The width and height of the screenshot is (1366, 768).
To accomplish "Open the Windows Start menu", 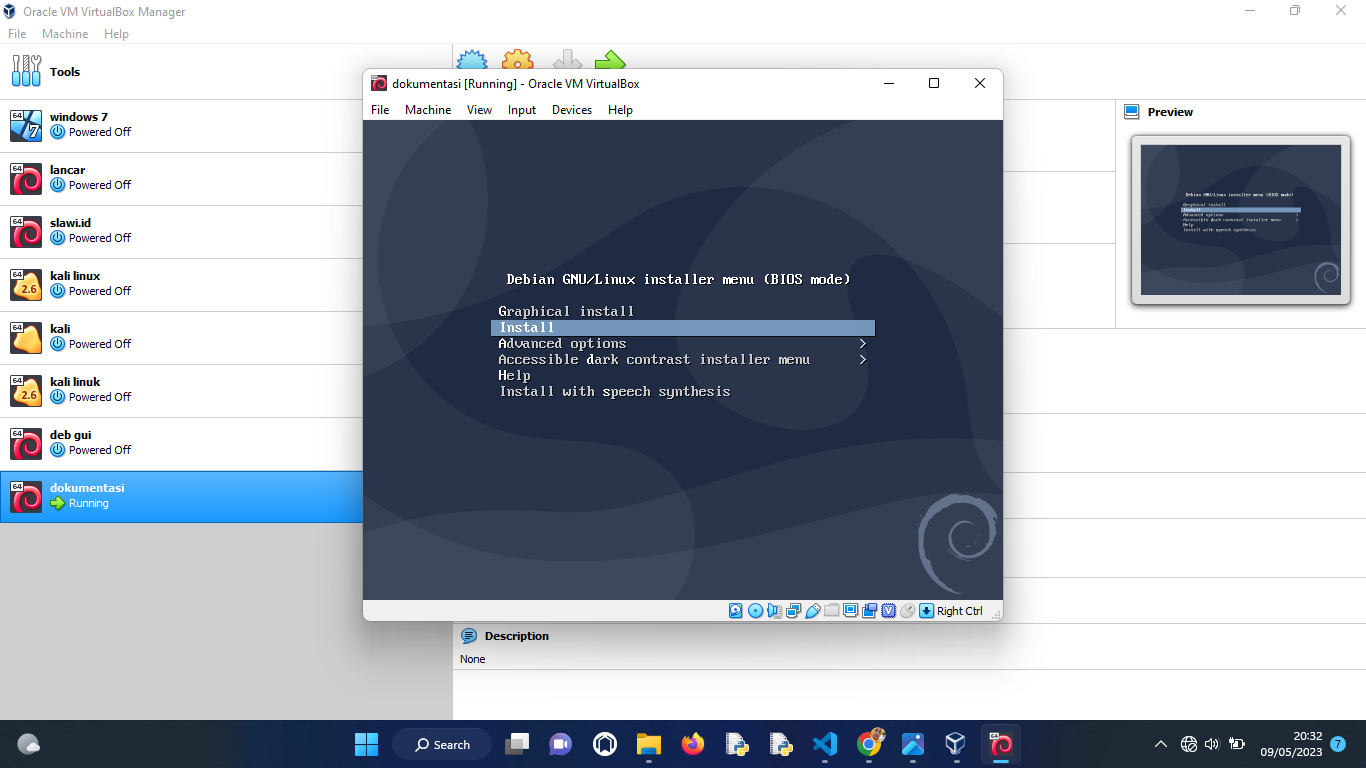I will coord(366,744).
